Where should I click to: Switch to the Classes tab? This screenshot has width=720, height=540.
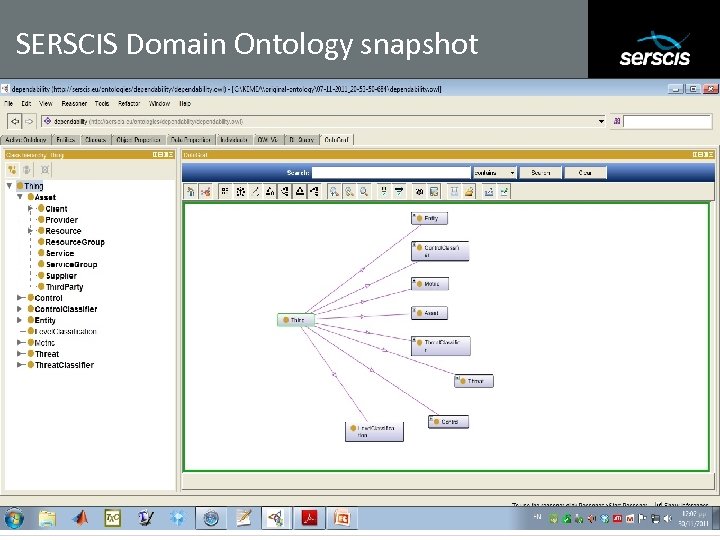coord(96,140)
